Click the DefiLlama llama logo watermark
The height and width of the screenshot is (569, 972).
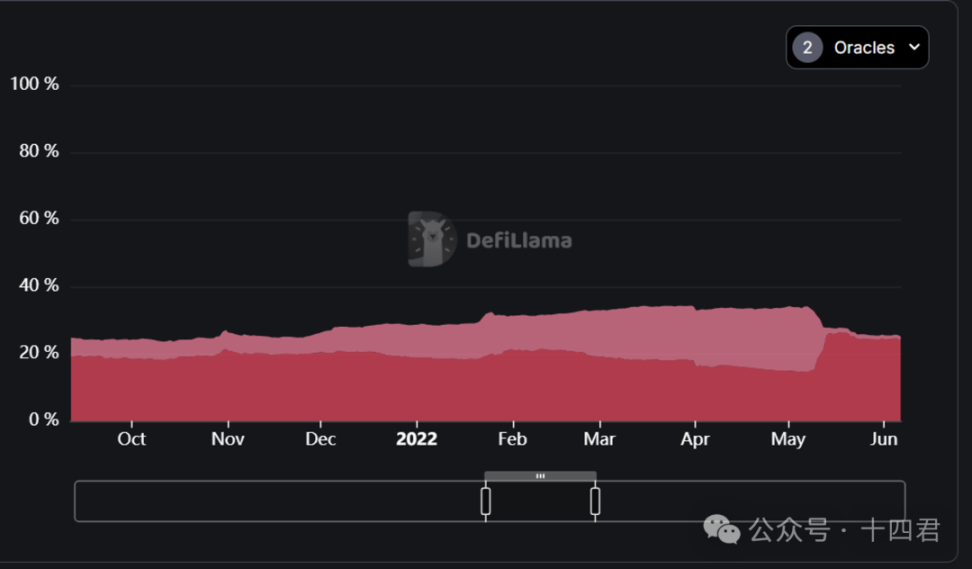(432, 239)
